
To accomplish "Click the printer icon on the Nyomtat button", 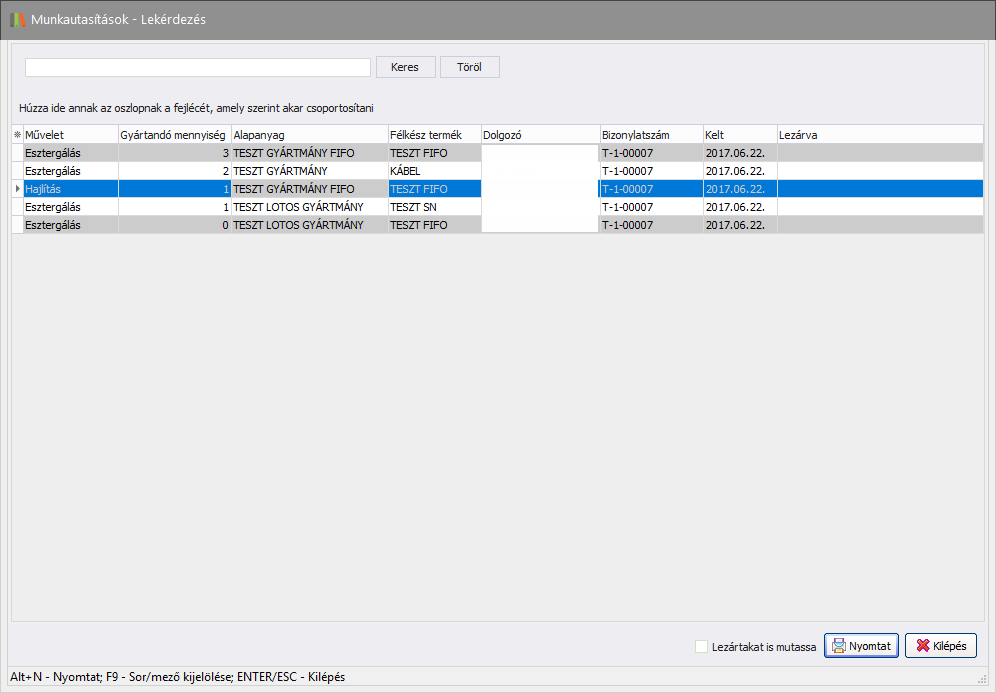I will 838,646.
